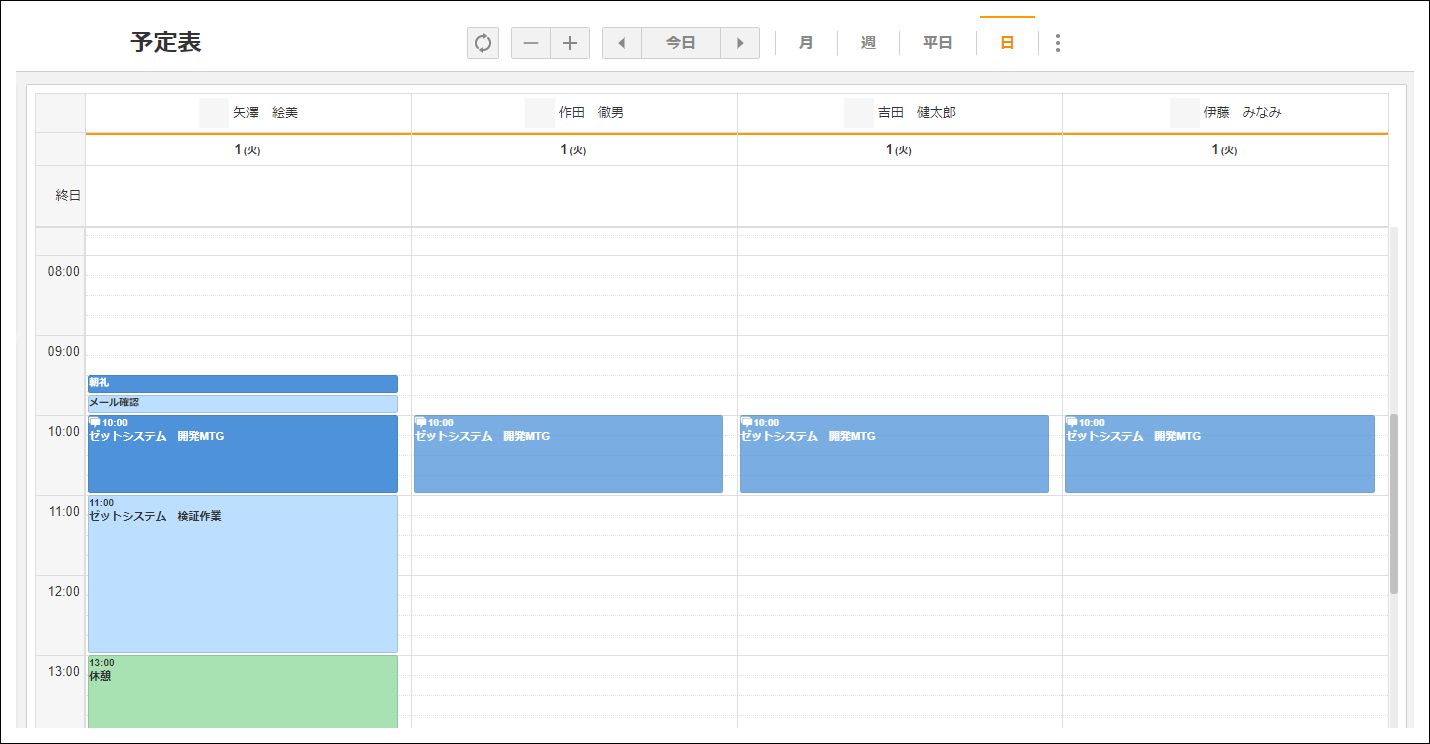Viewport: 1430px width, 744px height.
Task: Click the 11:00 time label
Action: pos(64,511)
